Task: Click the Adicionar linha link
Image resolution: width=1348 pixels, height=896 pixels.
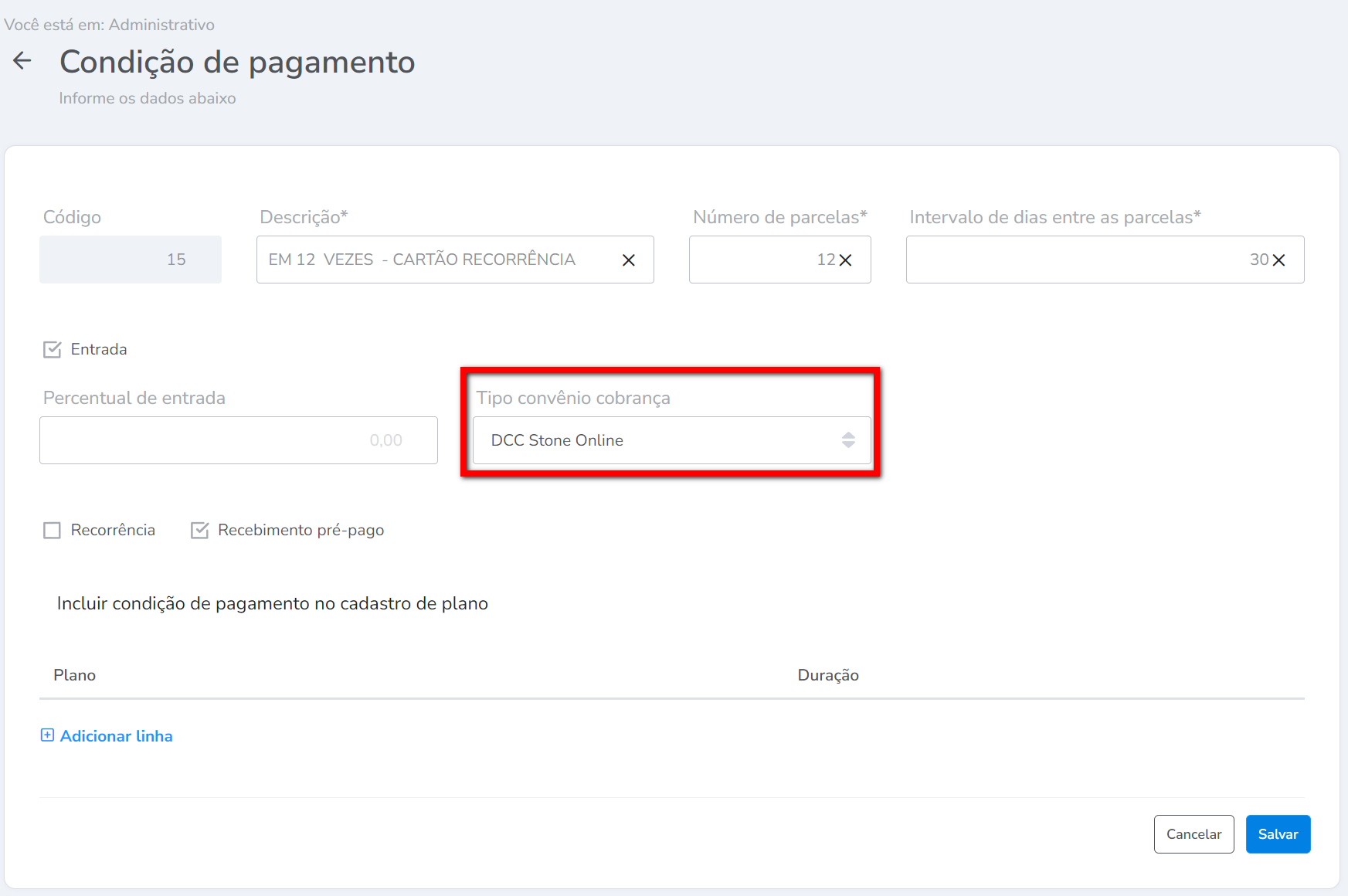Action: tap(116, 736)
